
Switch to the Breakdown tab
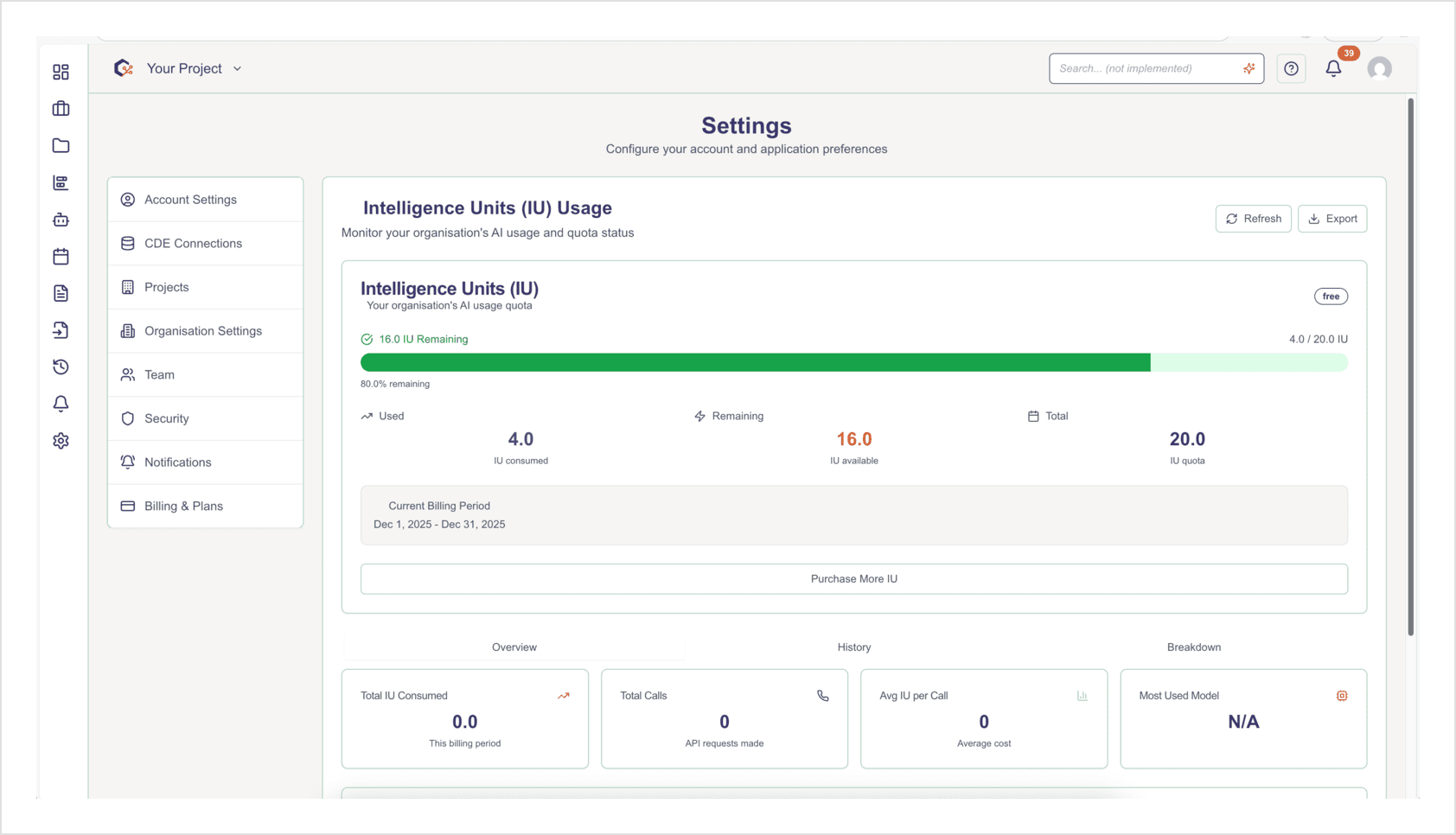coord(1194,647)
